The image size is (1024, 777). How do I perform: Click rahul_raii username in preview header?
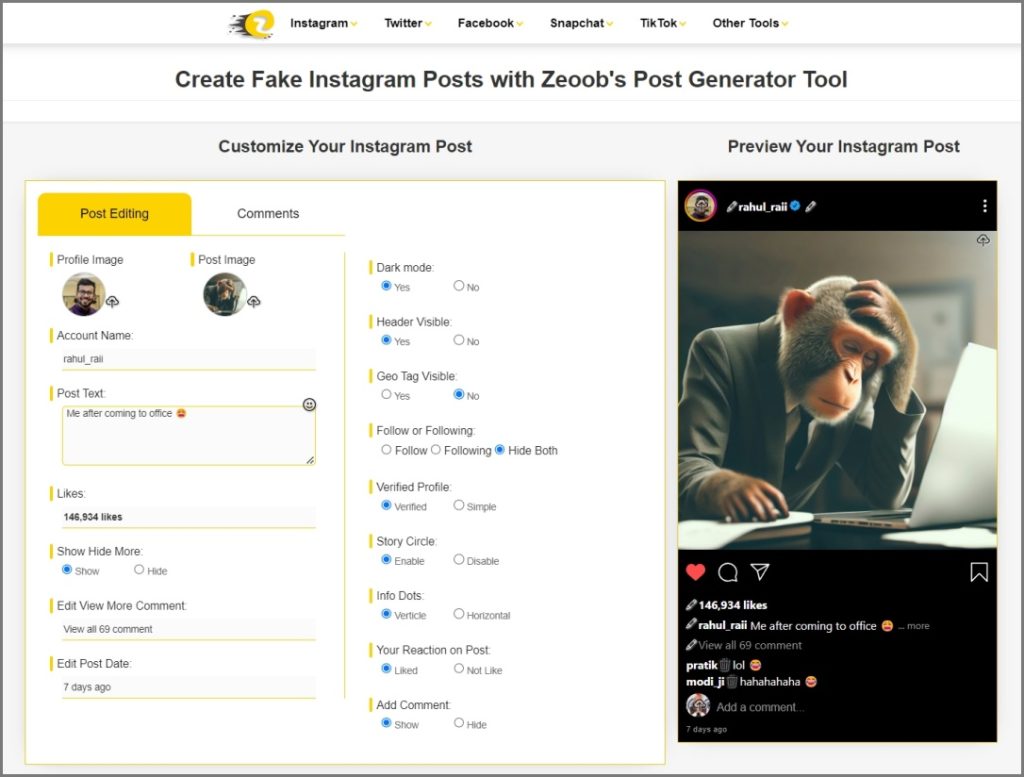pyautogui.click(x=763, y=207)
